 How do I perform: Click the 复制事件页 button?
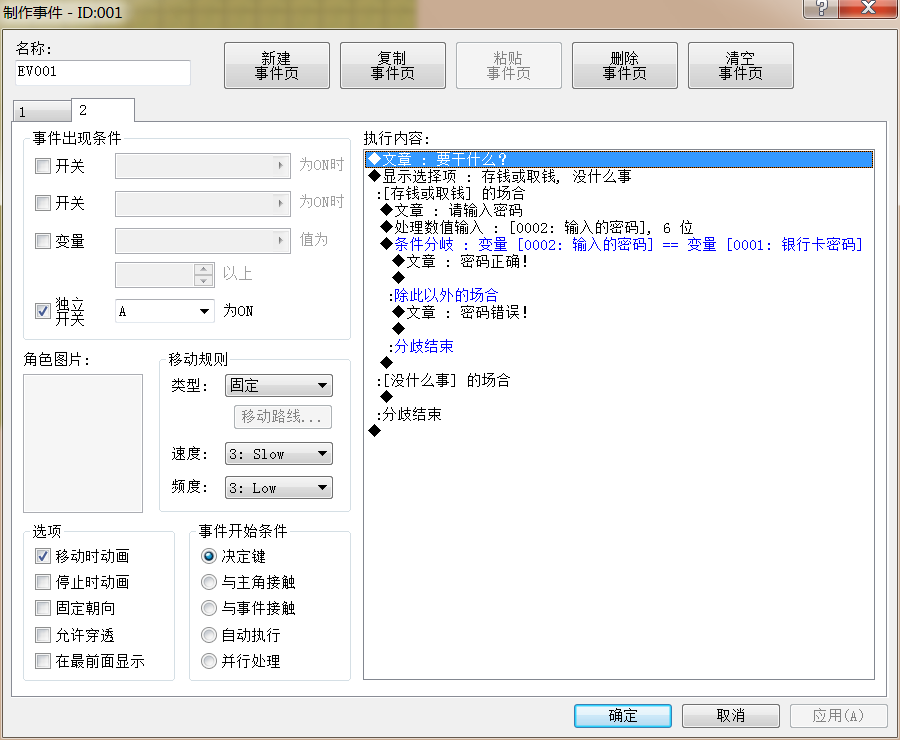click(393, 65)
